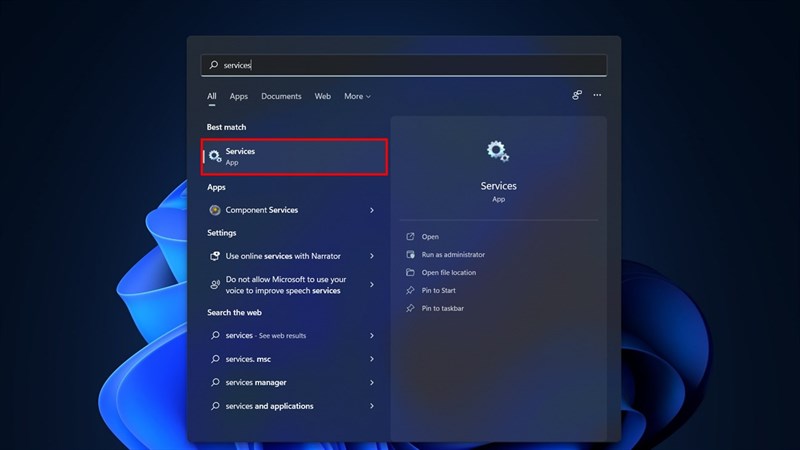Select 'services and applications' web suggestion
The image size is (800, 450).
pyautogui.click(x=292, y=406)
